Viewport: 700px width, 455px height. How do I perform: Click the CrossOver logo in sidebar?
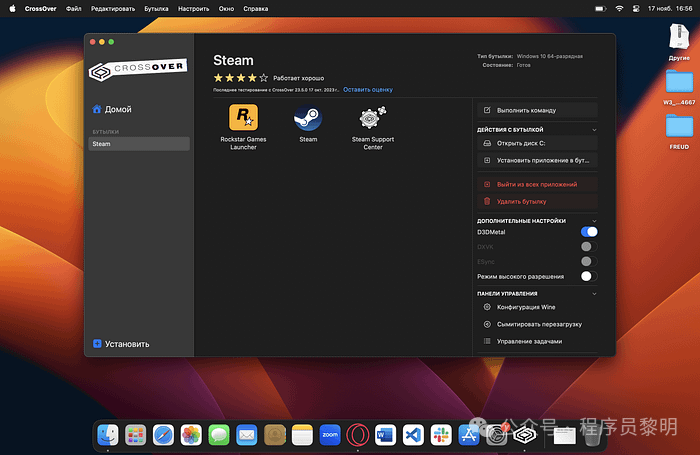138,70
